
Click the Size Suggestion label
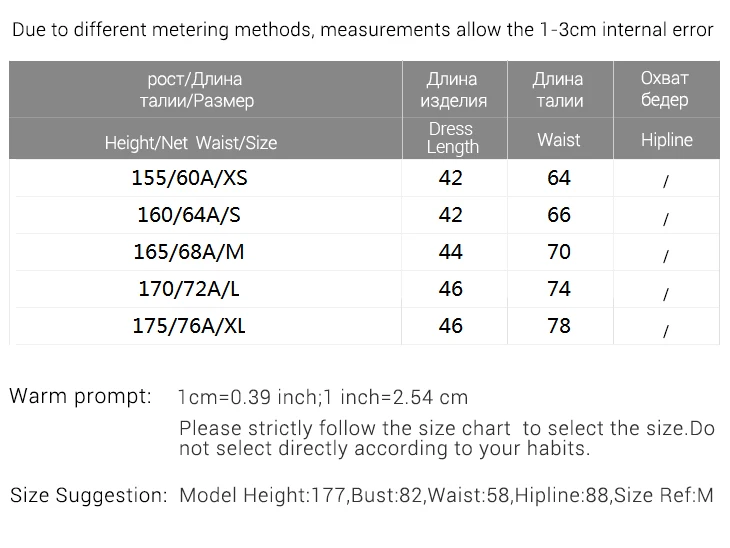[x=88, y=495]
